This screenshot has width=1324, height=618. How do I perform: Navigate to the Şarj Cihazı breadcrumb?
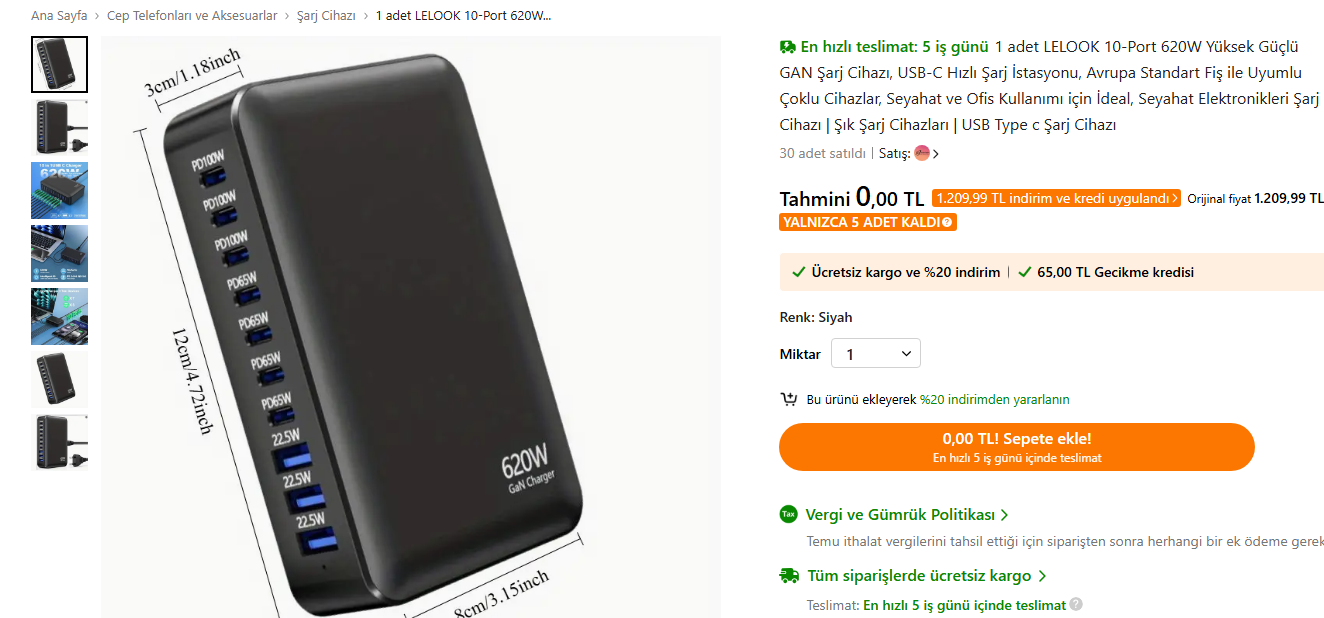[326, 16]
